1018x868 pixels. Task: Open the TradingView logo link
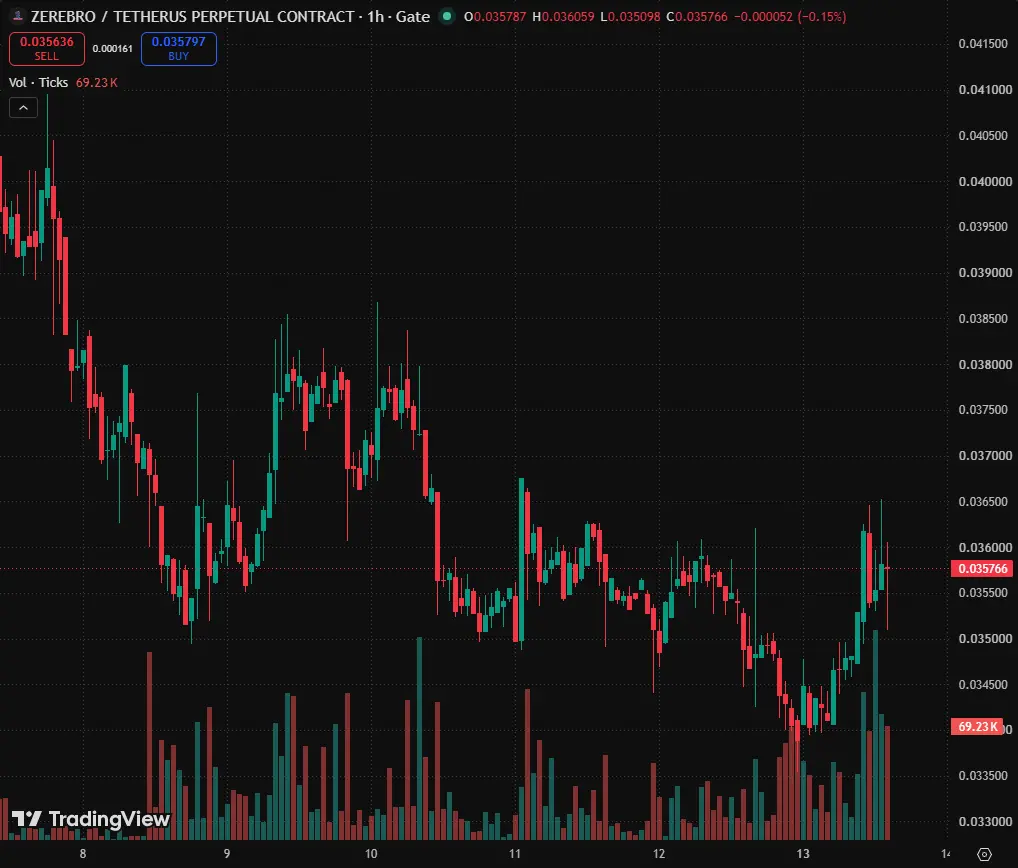(90, 819)
